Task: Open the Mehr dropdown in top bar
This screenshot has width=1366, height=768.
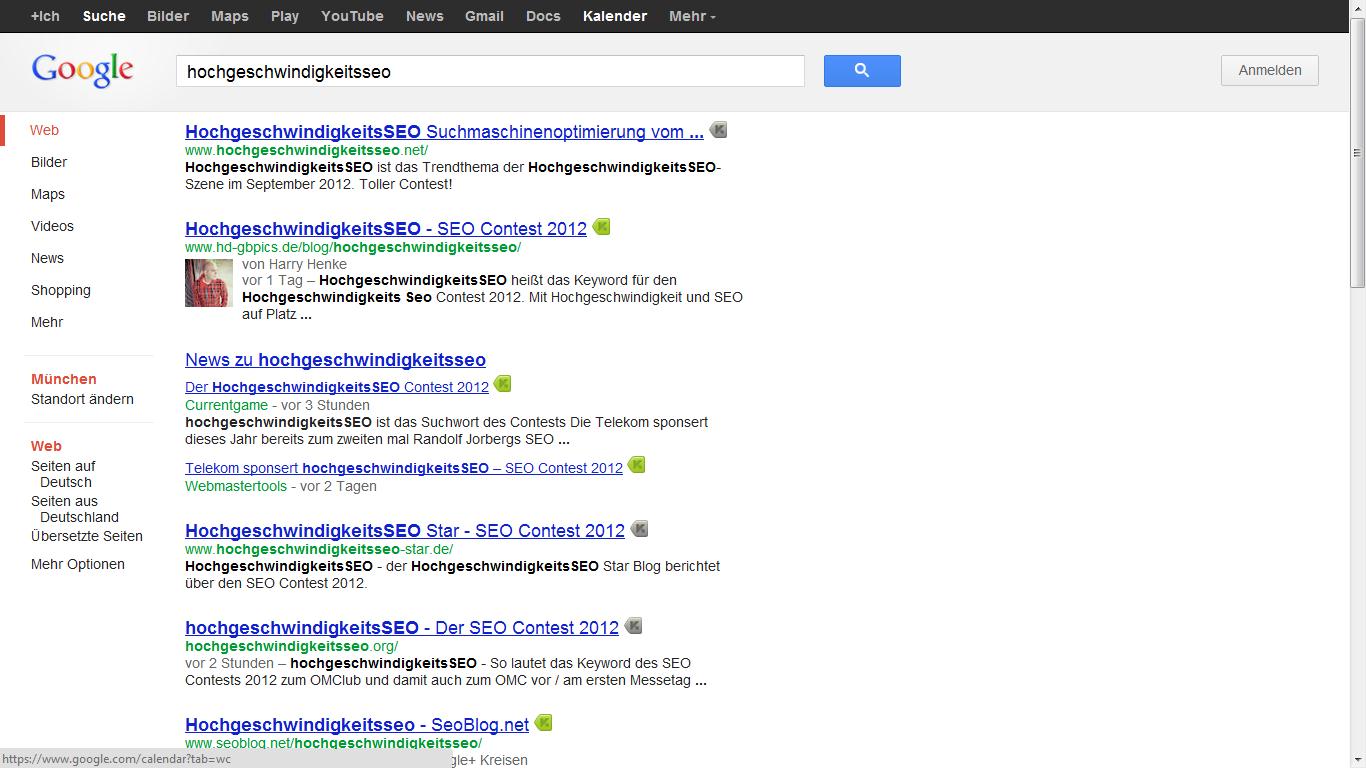Action: coord(692,16)
